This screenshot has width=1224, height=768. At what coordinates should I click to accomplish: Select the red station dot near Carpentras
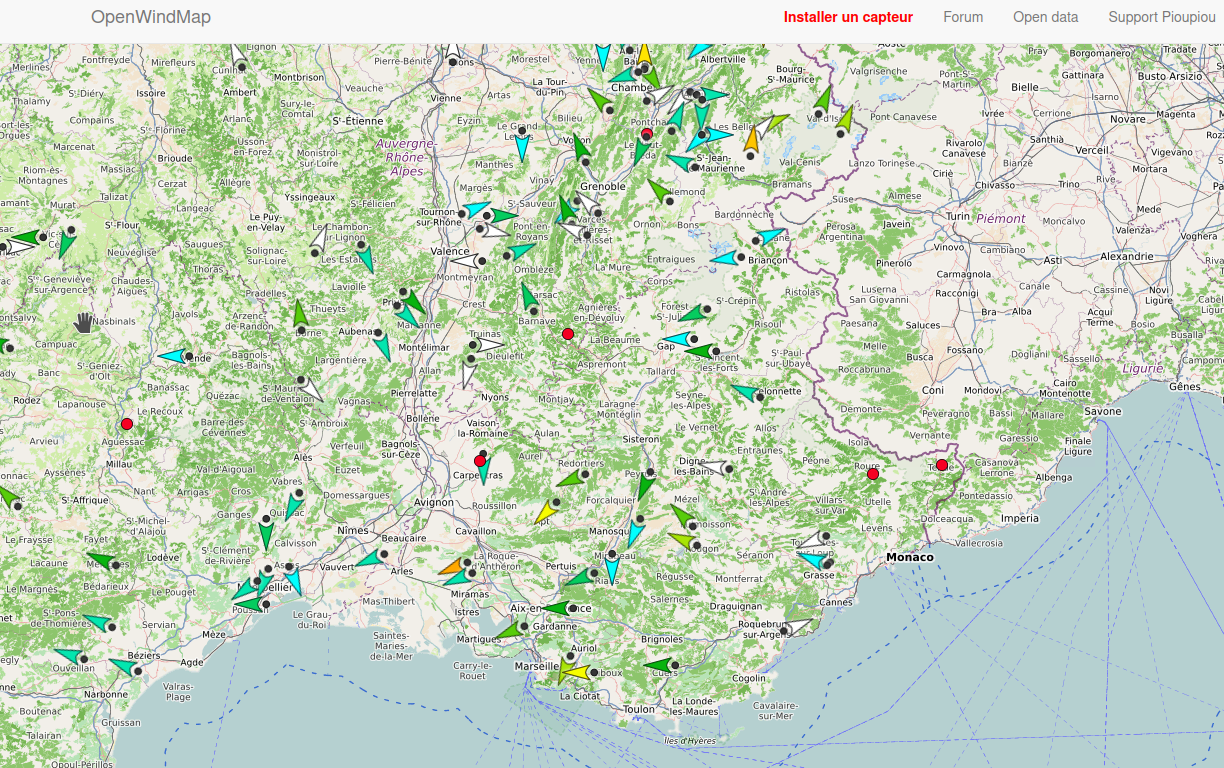480,461
